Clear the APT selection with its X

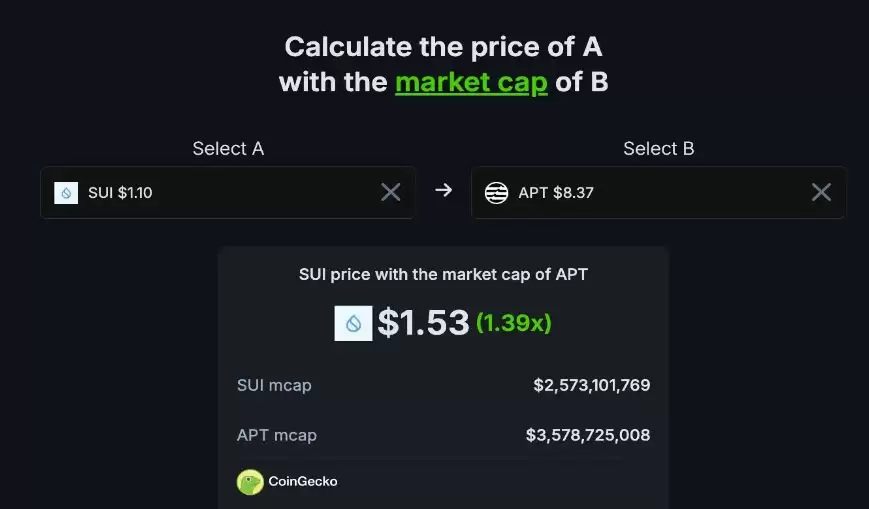tap(821, 192)
